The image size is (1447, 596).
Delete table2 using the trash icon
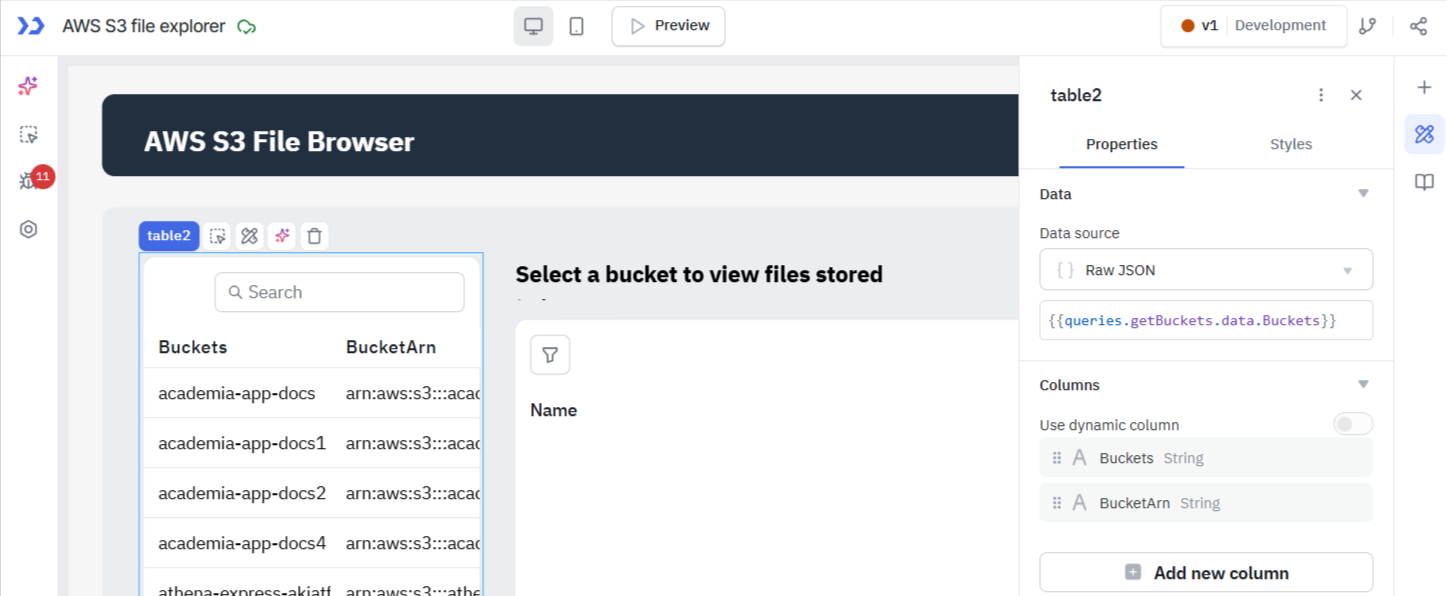point(314,235)
